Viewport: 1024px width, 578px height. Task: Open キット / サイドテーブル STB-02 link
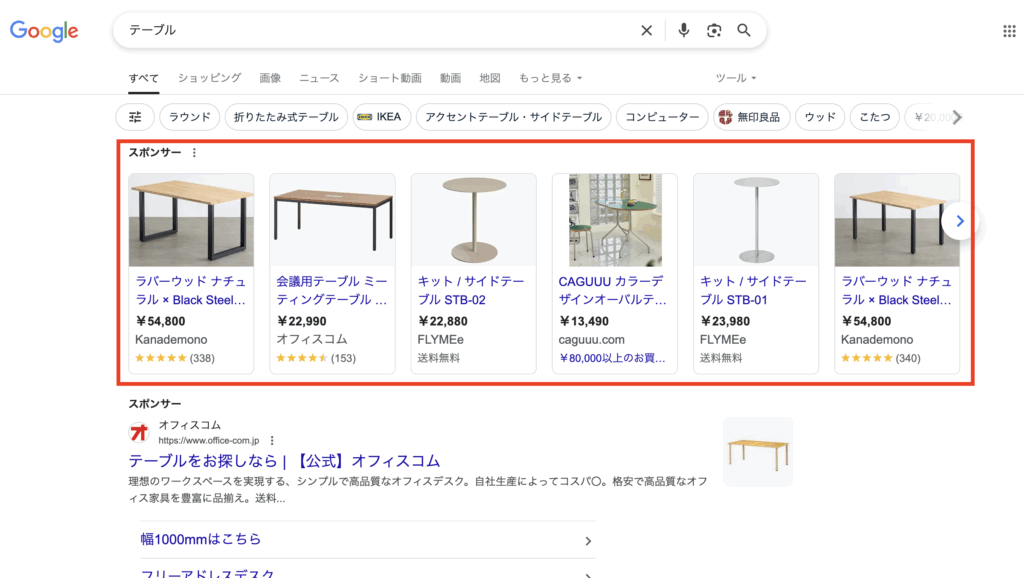[x=471, y=291]
